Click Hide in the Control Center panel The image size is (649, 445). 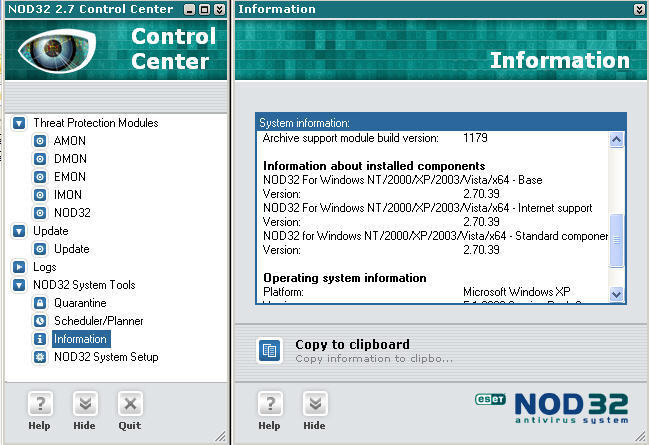coord(85,411)
